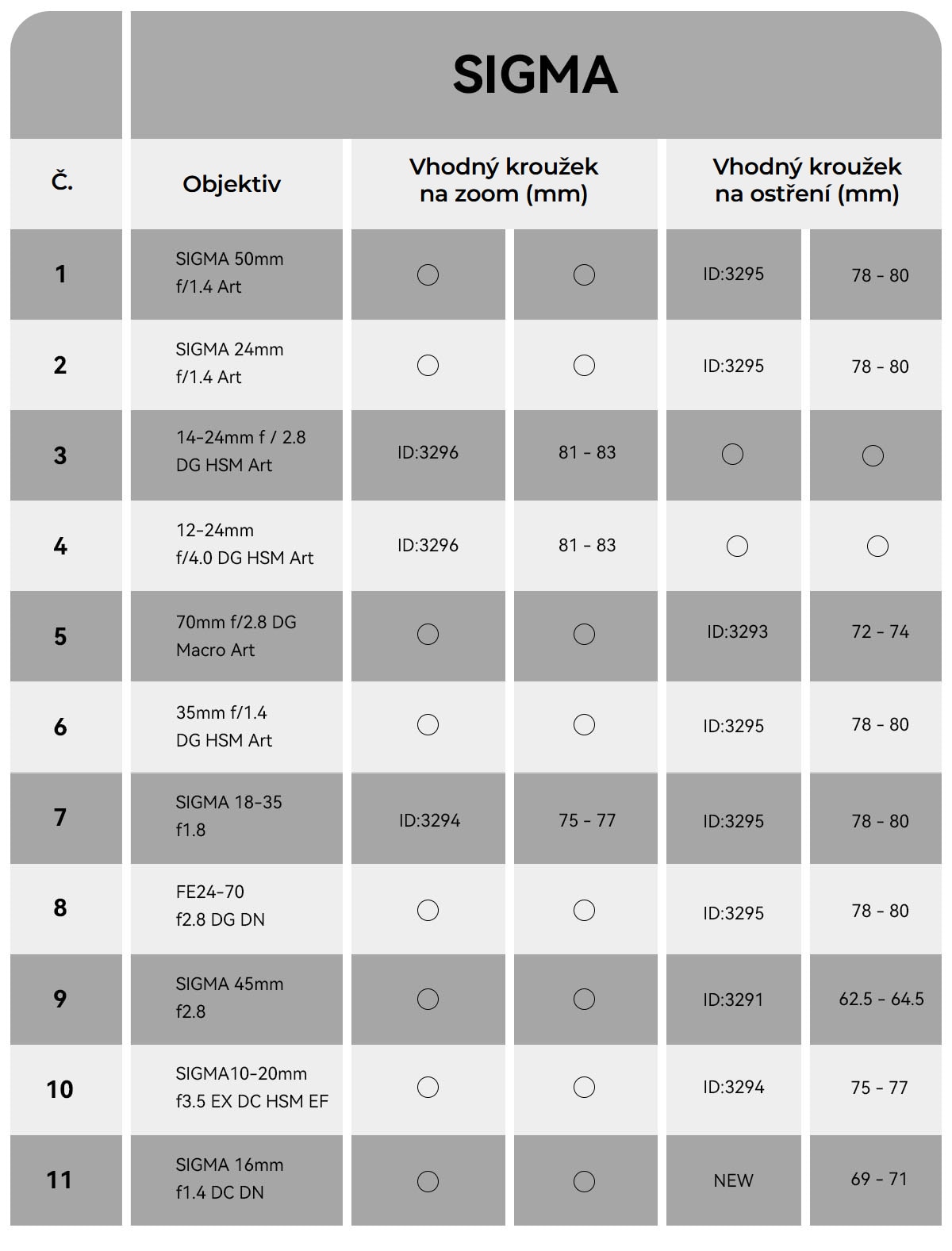Click second zoom circle in FE24-70 row

pyautogui.click(x=584, y=910)
